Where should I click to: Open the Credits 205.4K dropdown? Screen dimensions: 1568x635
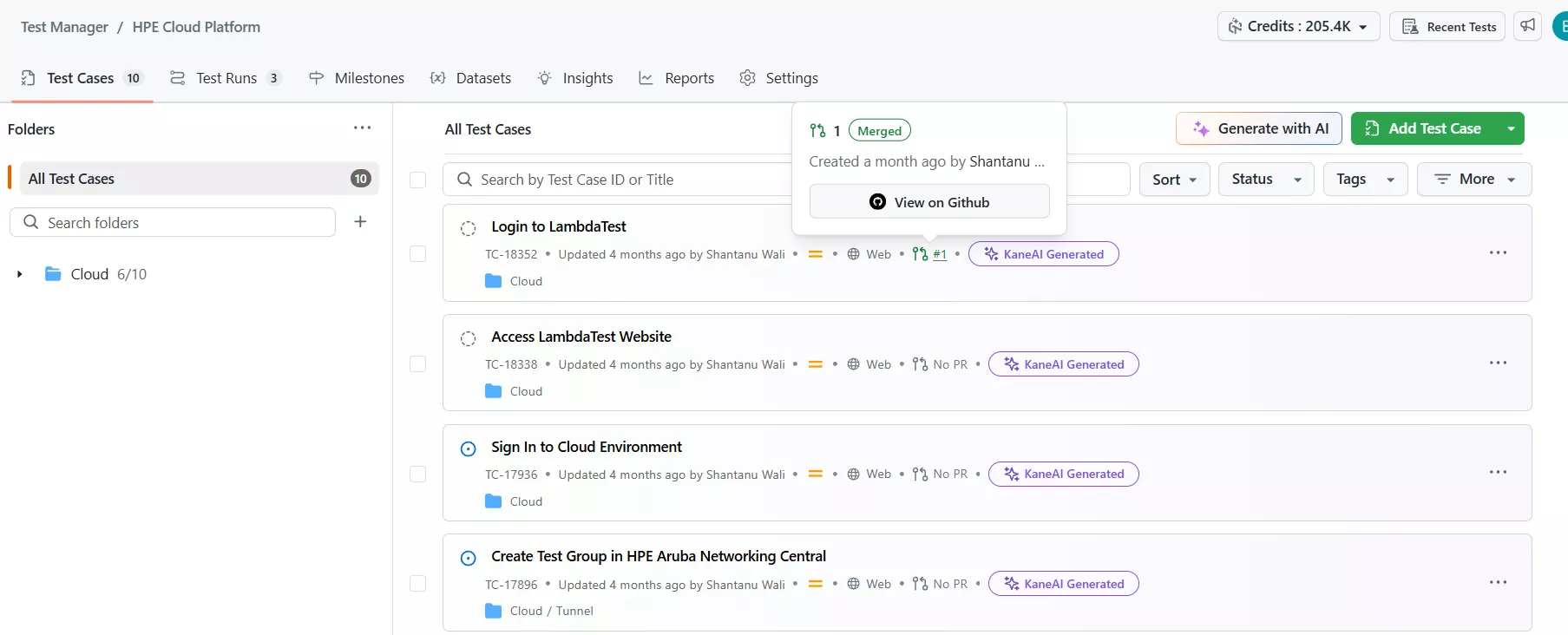[x=1298, y=27]
